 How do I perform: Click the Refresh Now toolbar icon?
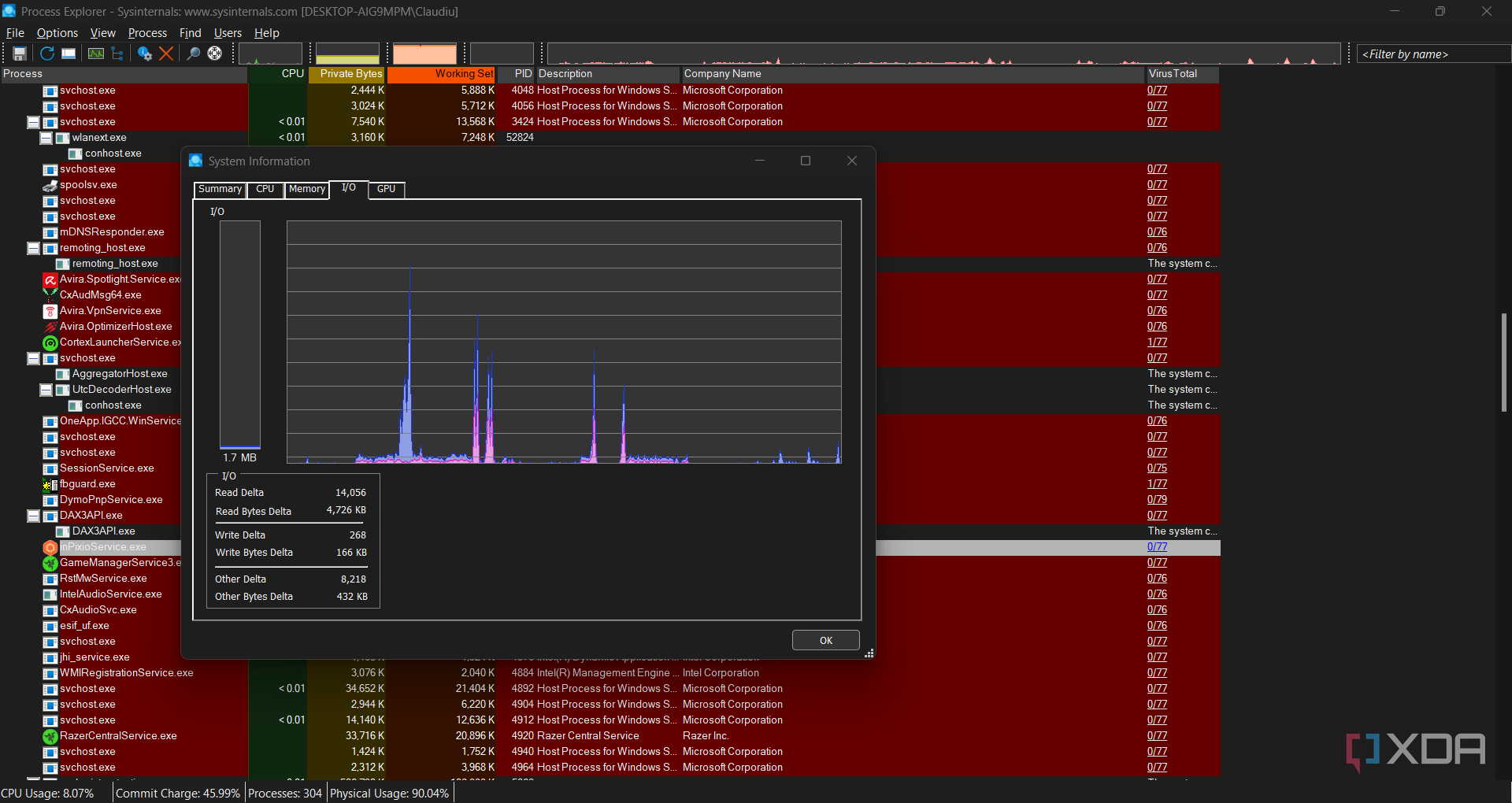point(47,54)
